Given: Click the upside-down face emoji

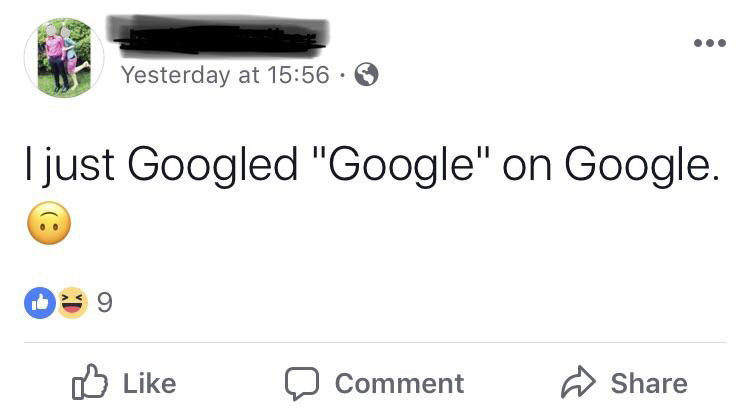Looking at the screenshot, I should point(48,223).
